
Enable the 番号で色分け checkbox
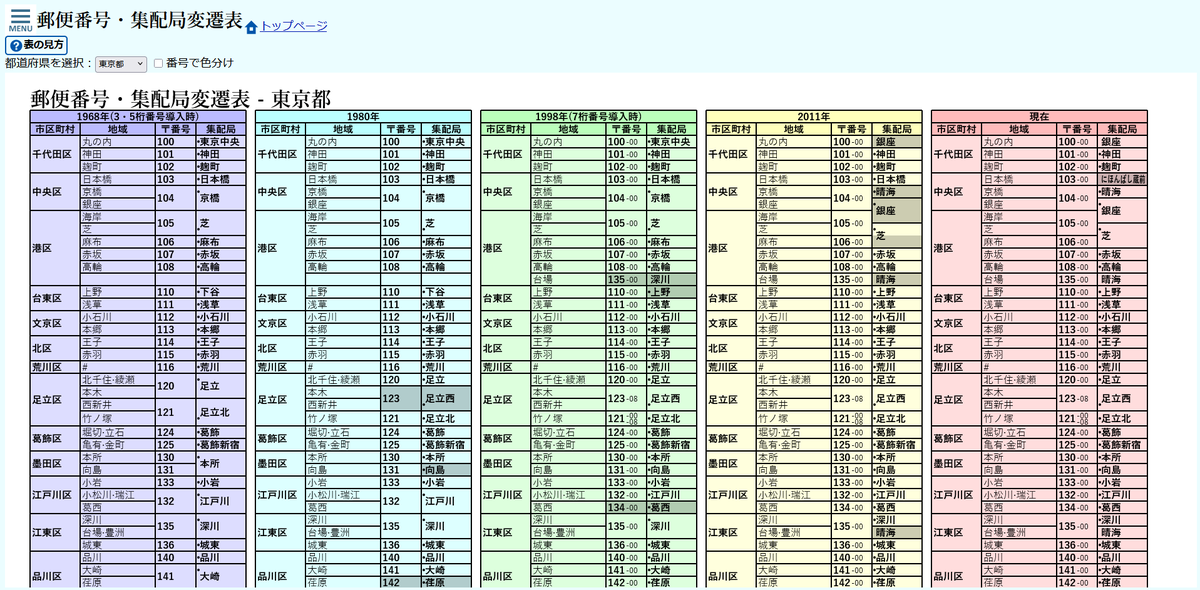(158, 63)
